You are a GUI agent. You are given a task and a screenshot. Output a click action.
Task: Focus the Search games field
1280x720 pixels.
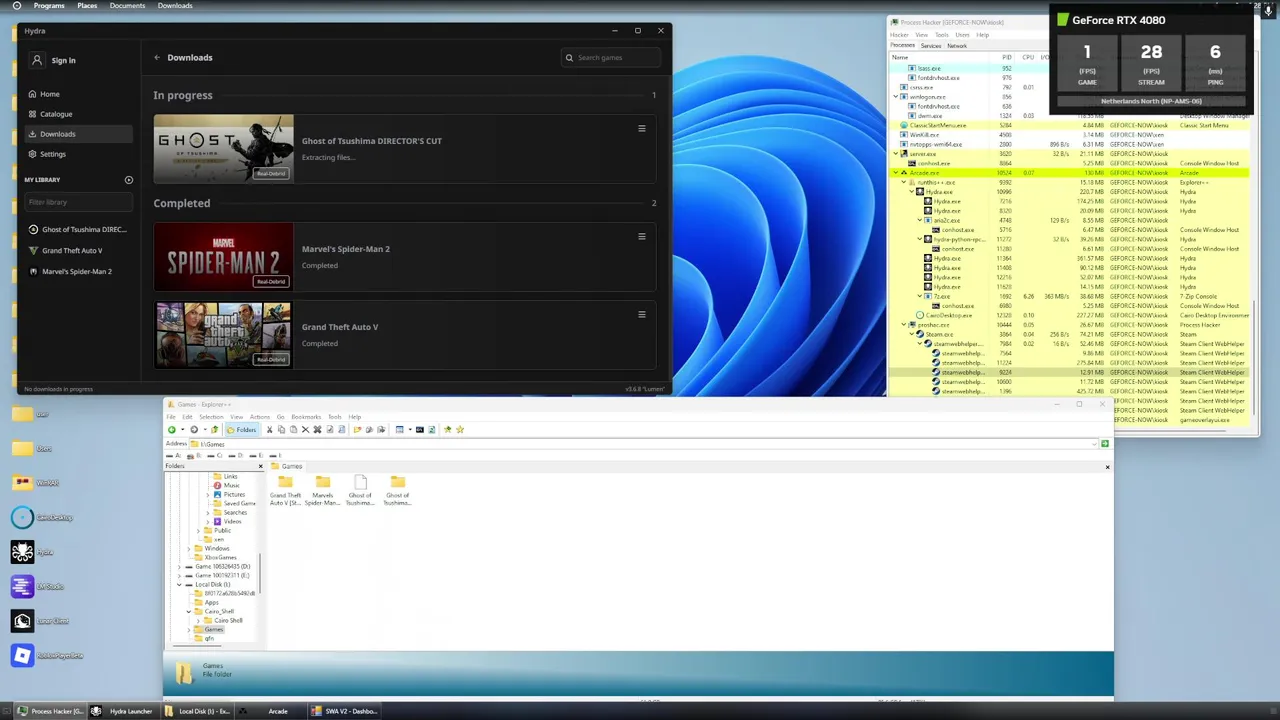pyautogui.click(x=611, y=57)
